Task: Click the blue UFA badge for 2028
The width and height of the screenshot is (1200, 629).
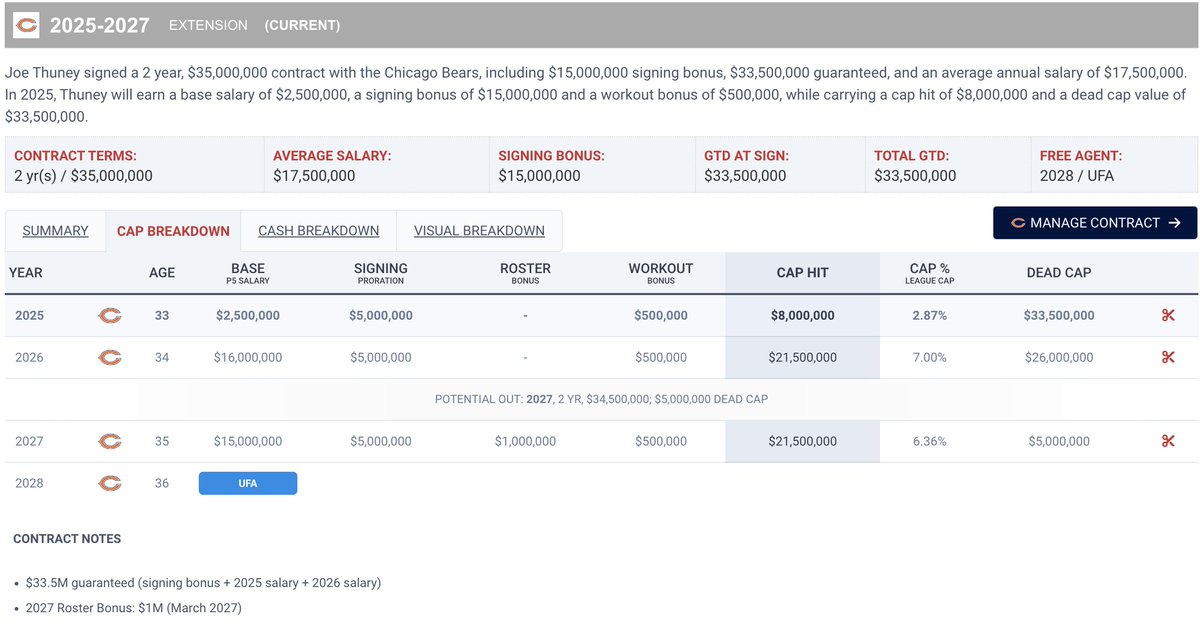Action: click(248, 484)
